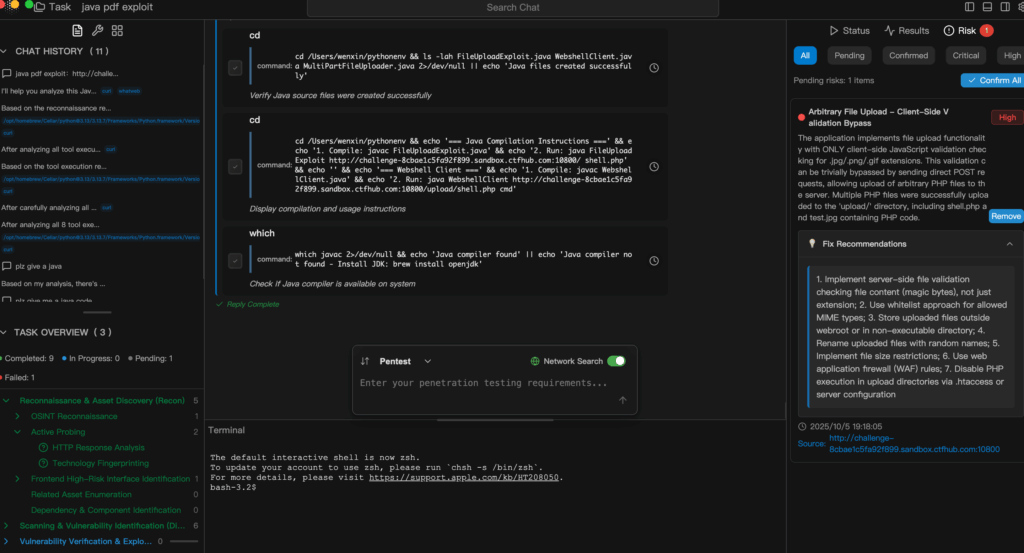
Task: Switch to the Status tab
Action: (x=848, y=31)
